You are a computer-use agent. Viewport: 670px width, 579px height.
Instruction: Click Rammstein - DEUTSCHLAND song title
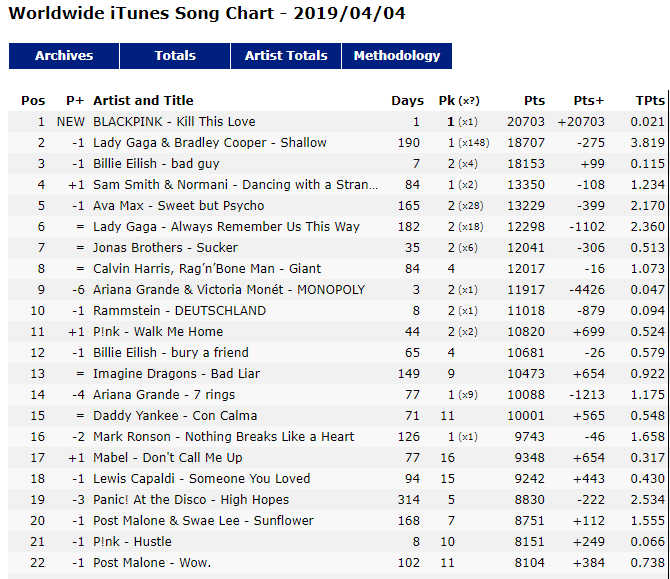179,311
